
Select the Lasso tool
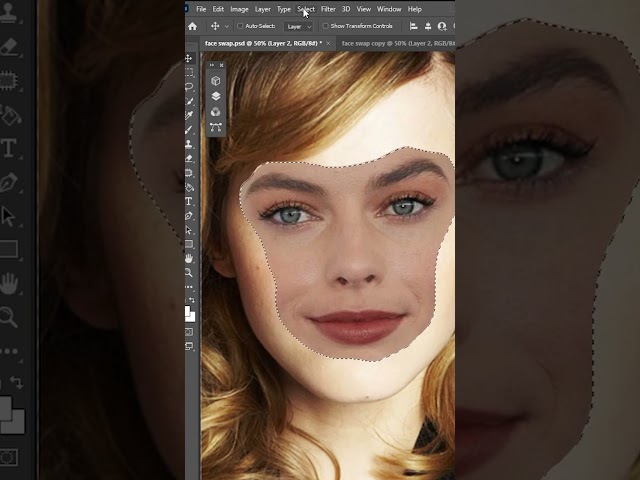[189, 87]
